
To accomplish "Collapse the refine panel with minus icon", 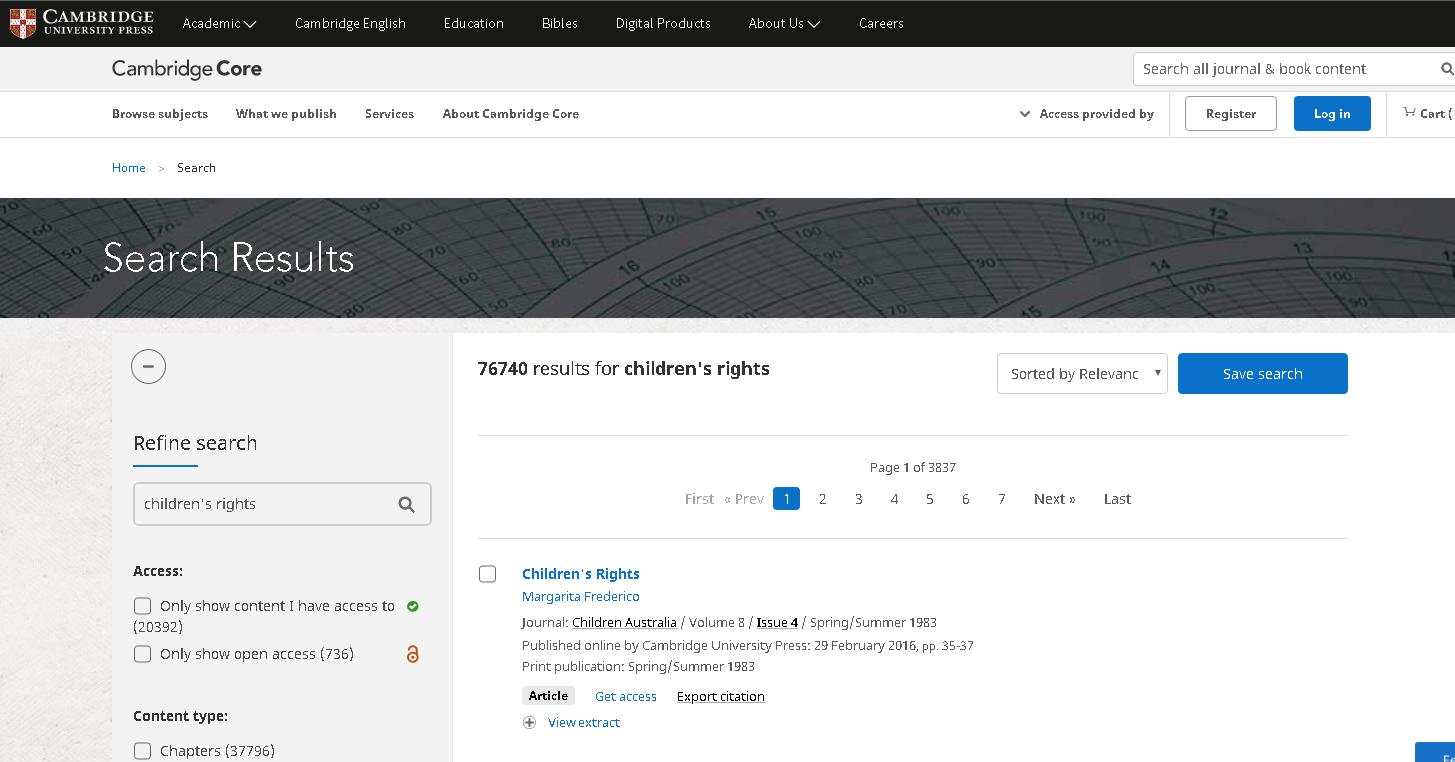I will tap(148, 367).
